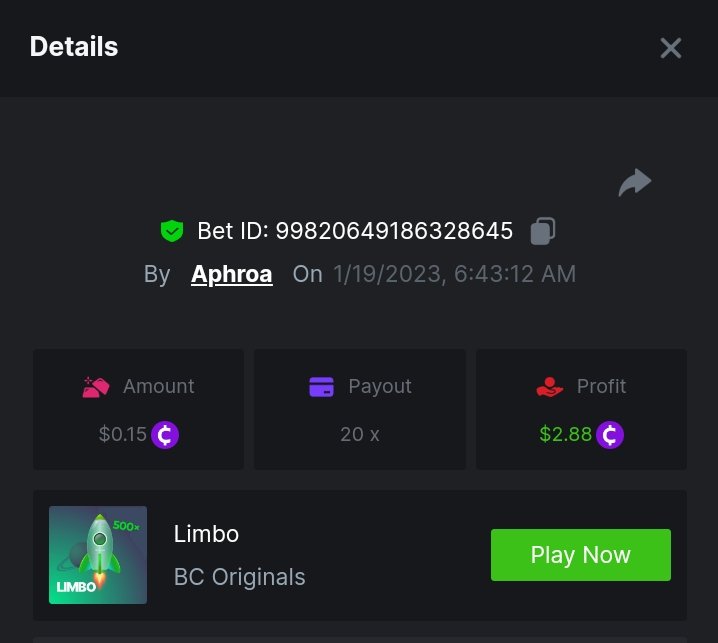Click the currency coin beside $0.15
The image size is (718, 643).
[x=165, y=435]
